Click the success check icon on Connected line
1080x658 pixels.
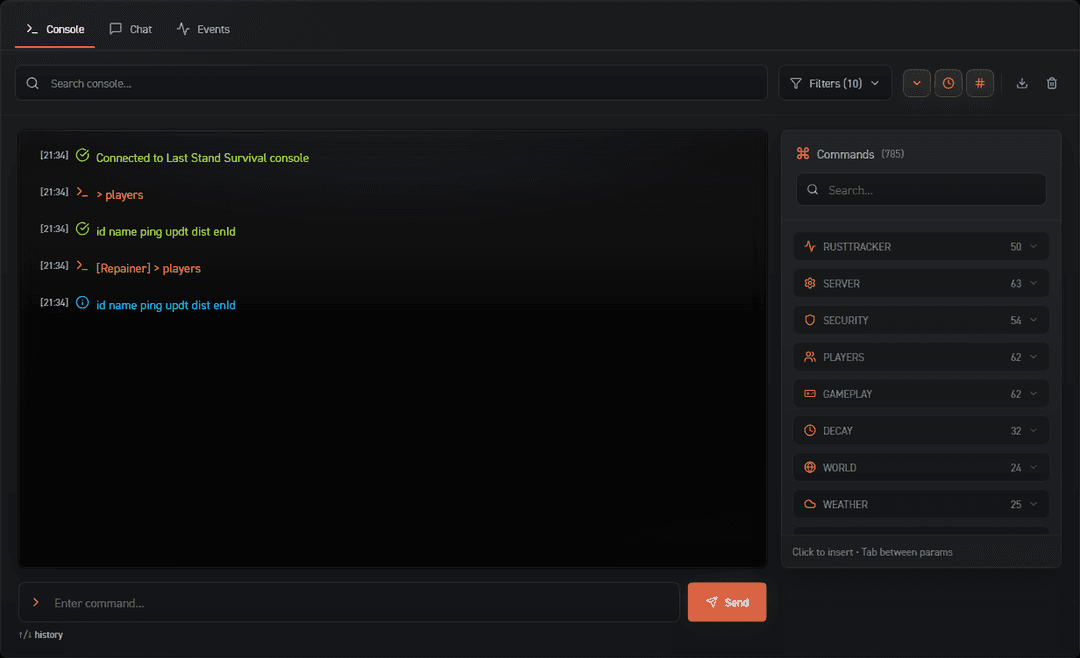pos(83,156)
